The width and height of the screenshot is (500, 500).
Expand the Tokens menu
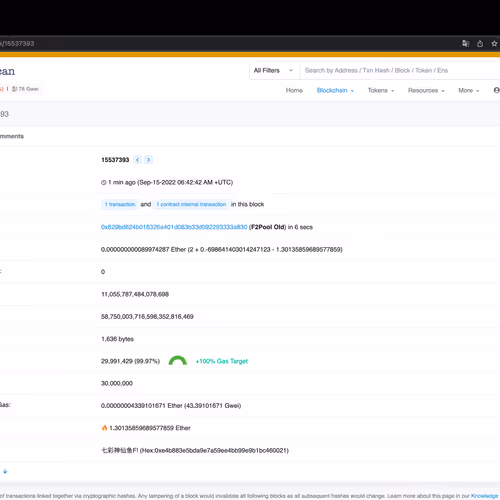(381, 90)
